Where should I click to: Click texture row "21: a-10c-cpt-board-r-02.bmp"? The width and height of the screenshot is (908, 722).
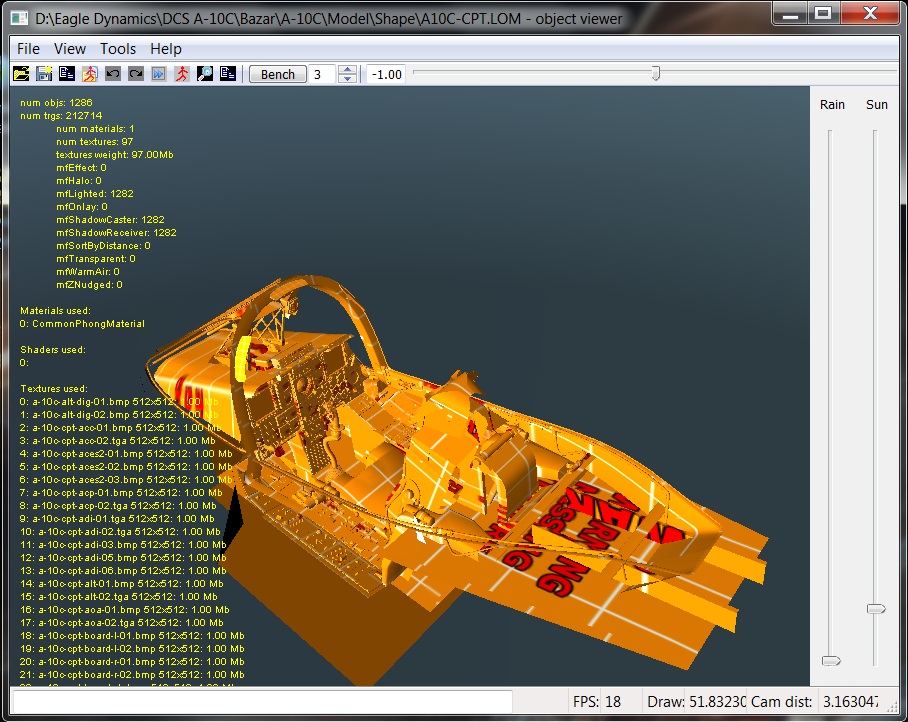pyautogui.click(x=132, y=675)
